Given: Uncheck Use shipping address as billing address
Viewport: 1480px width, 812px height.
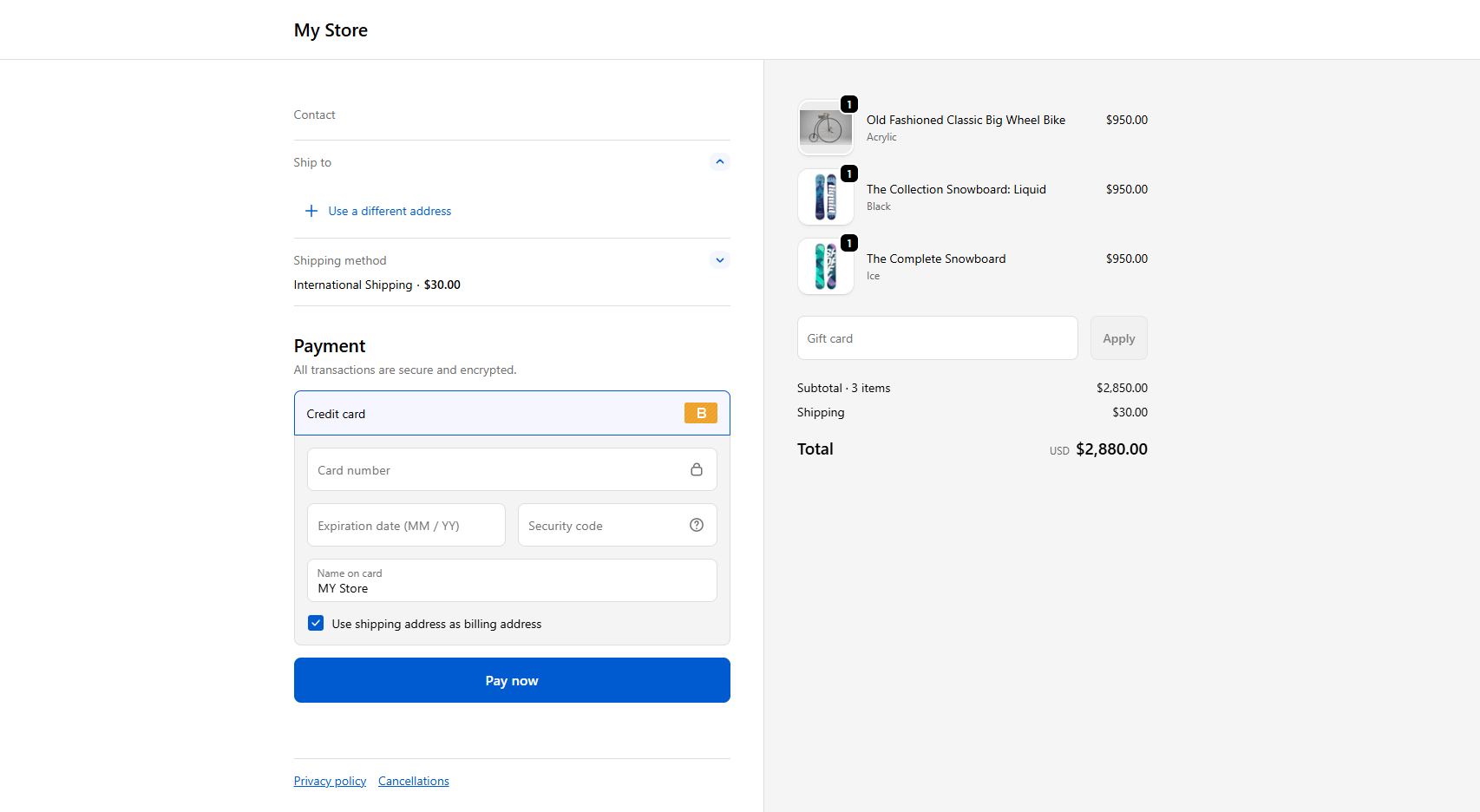Looking at the screenshot, I should (316, 623).
